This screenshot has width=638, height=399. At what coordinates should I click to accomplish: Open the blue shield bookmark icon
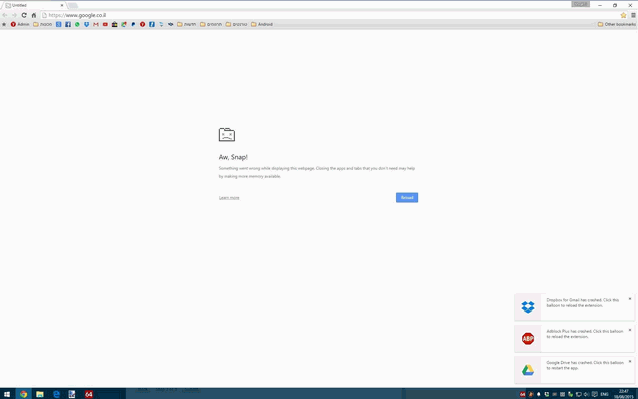[87, 24]
